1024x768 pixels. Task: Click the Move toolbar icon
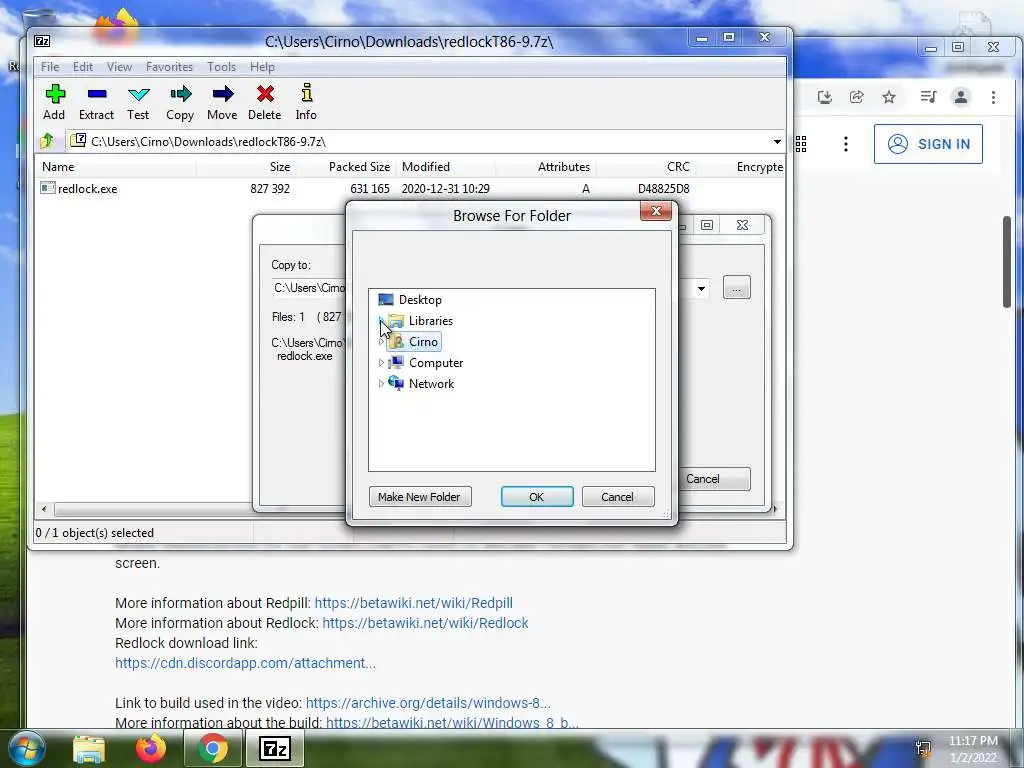click(x=222, y=94)
